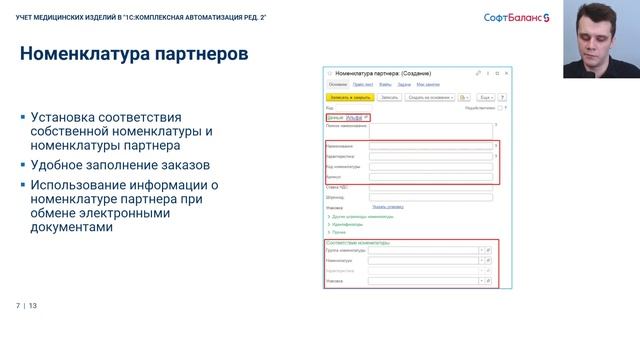This screenshot has width=640, height=360.
Task: Click the hint mark beside Наименование field
Action: [496, 146]
